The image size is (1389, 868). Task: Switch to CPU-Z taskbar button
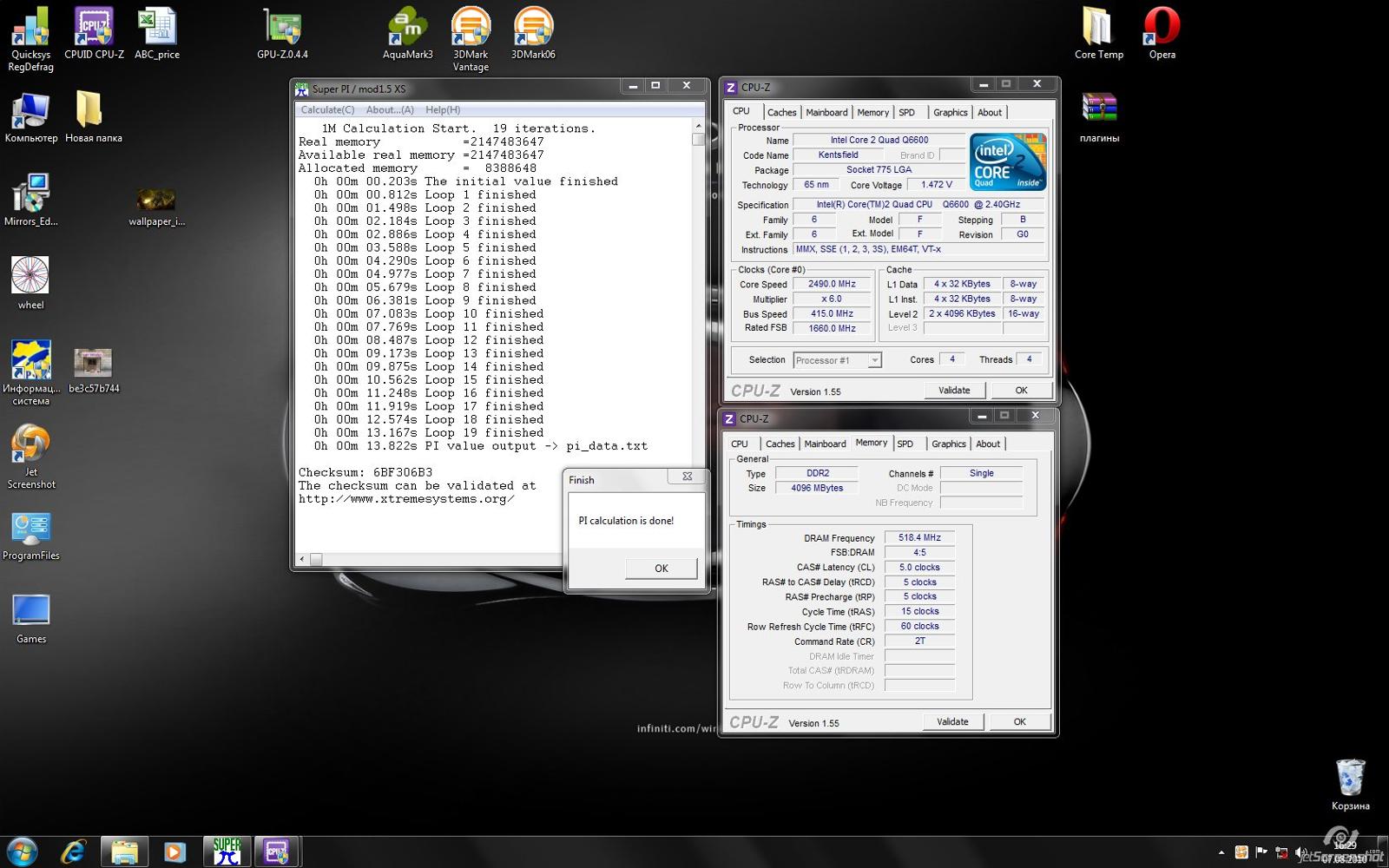[277, 852]
